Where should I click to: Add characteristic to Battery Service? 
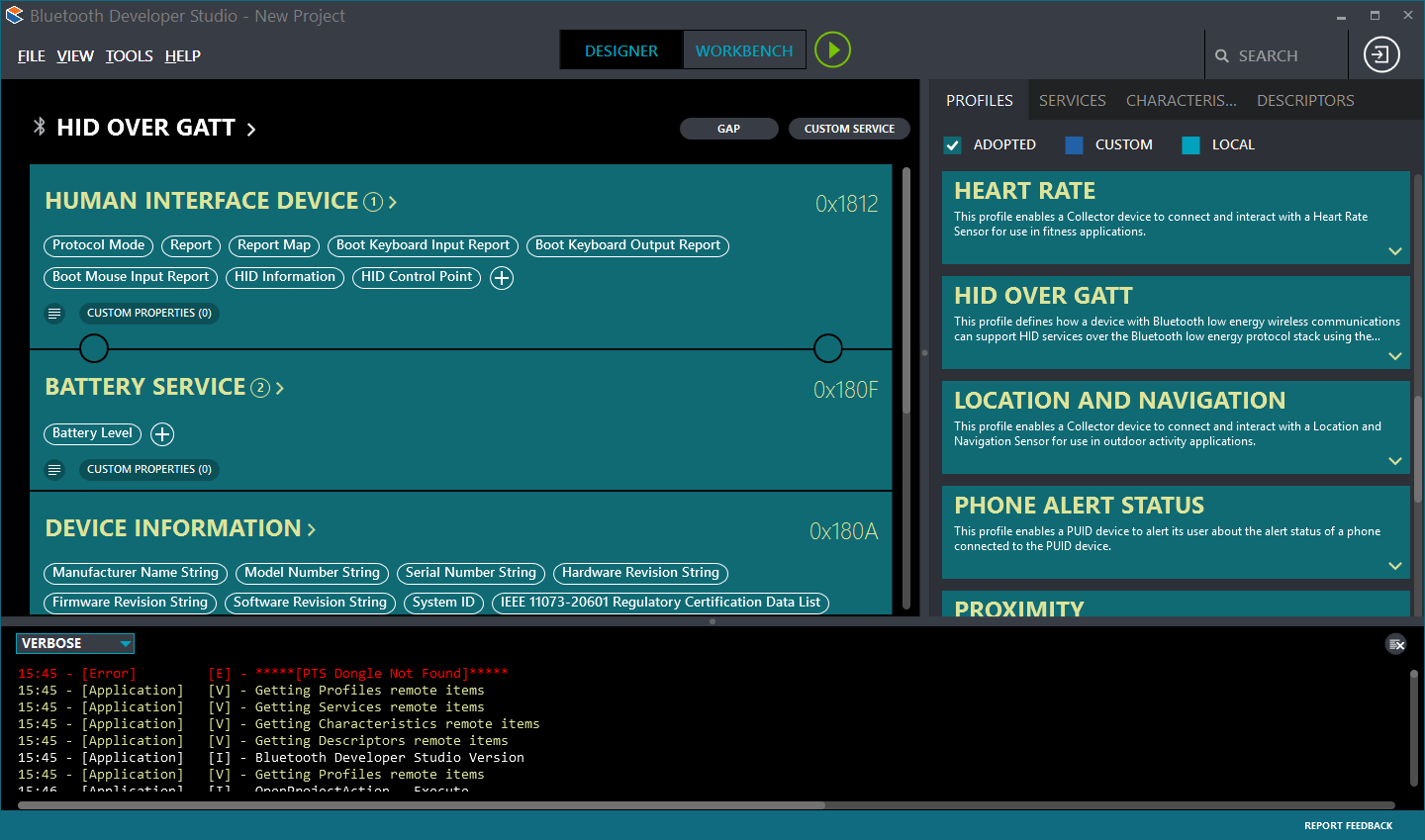click(x=162, y=434)
